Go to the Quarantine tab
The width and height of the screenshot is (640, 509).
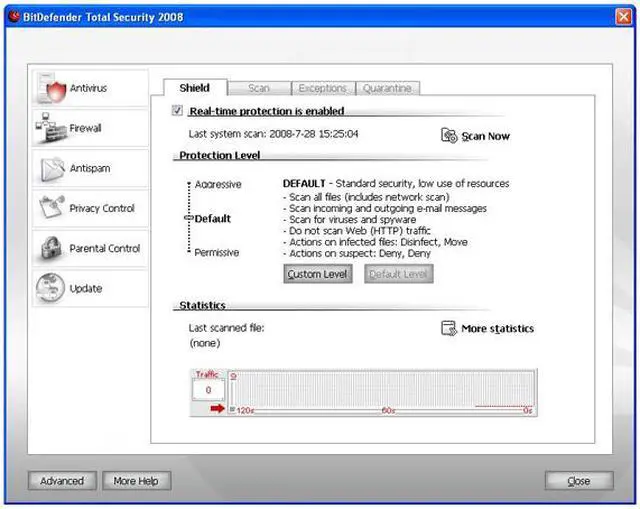tap(386, 89)
